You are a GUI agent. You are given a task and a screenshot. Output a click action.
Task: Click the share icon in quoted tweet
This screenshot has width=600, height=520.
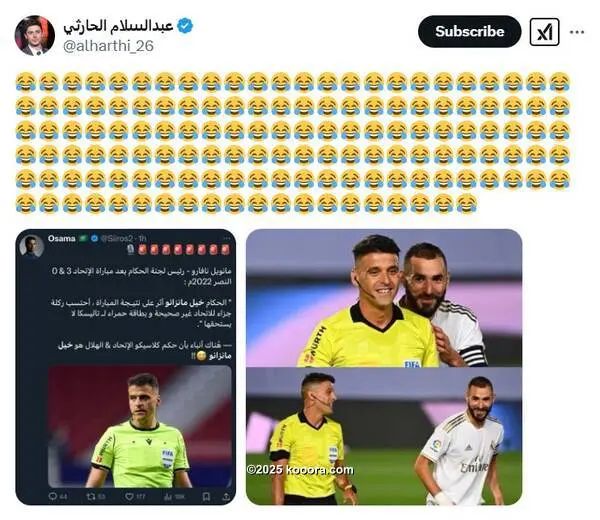pyautogui.click(x=226, y=497)
